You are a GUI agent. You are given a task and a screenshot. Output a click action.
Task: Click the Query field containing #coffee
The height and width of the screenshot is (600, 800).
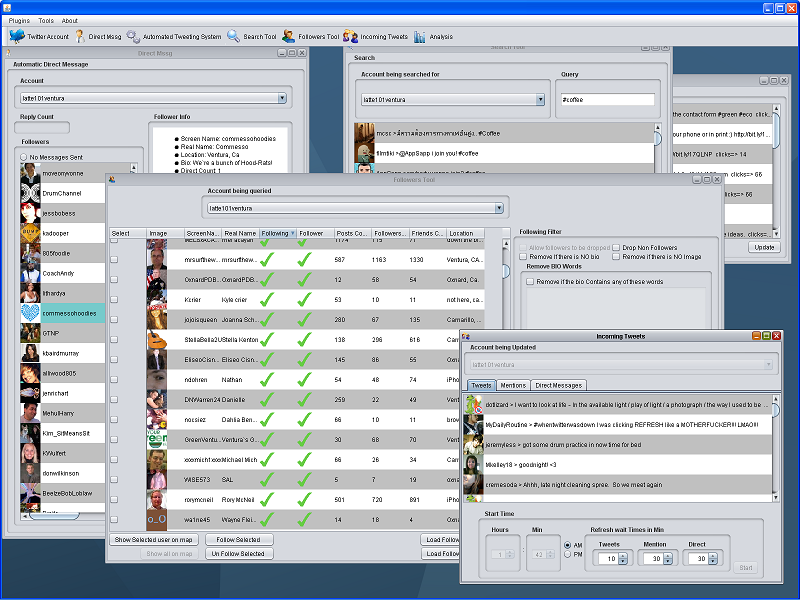click(x=607, y=99)
